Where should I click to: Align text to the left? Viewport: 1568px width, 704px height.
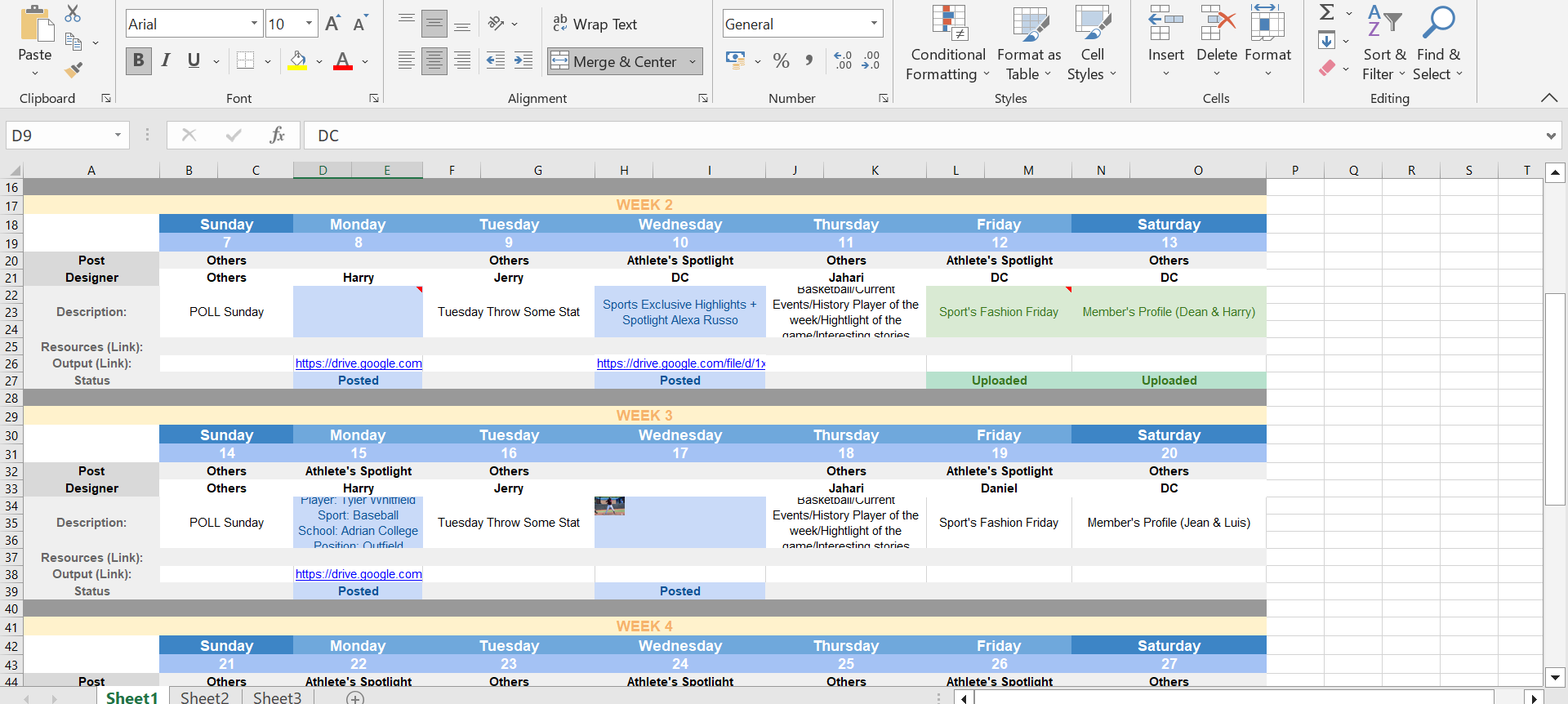(407, 60)
